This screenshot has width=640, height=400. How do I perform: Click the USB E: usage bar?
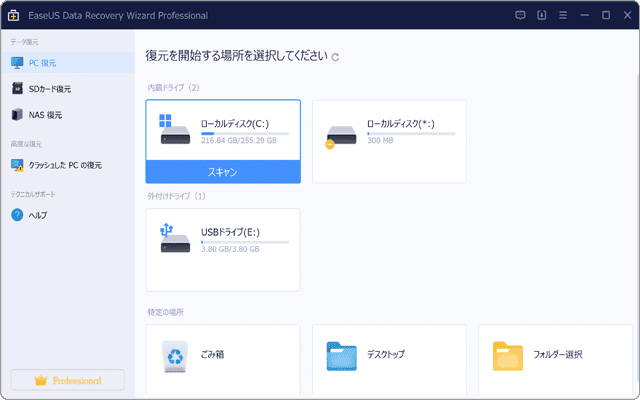pyautogui.click(x=245, y=242)
